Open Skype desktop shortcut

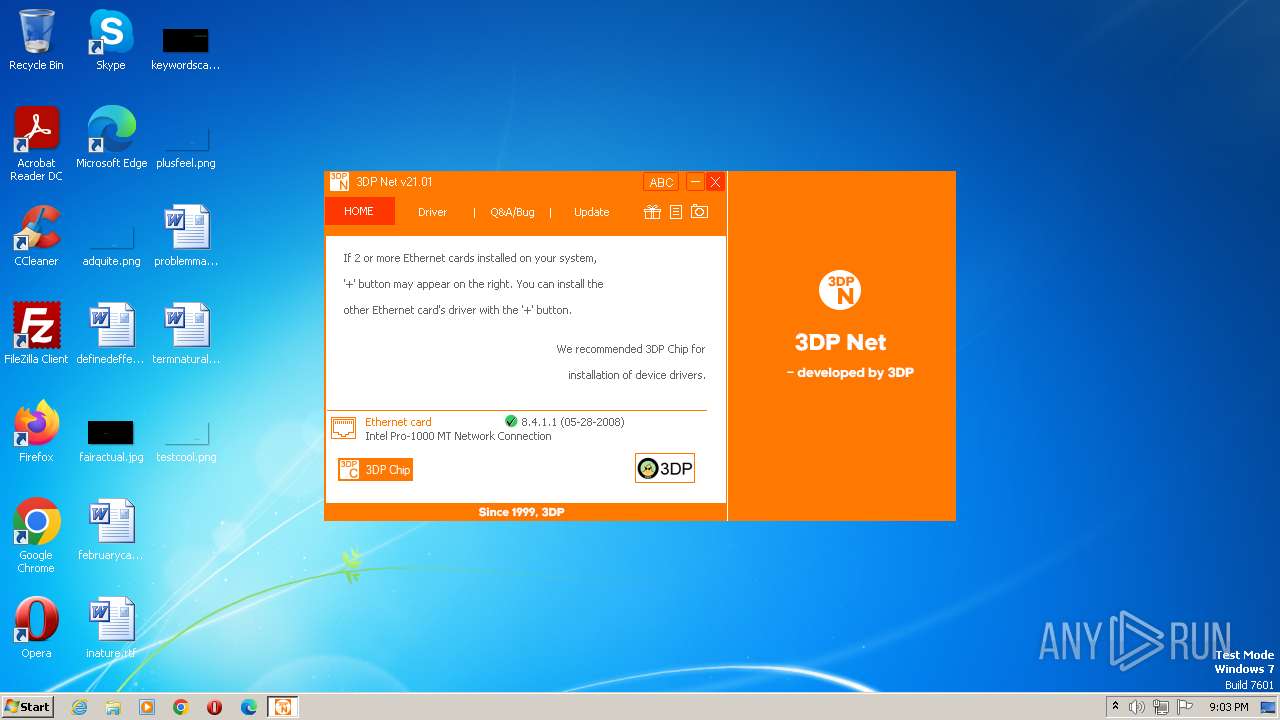click(110, 40)
